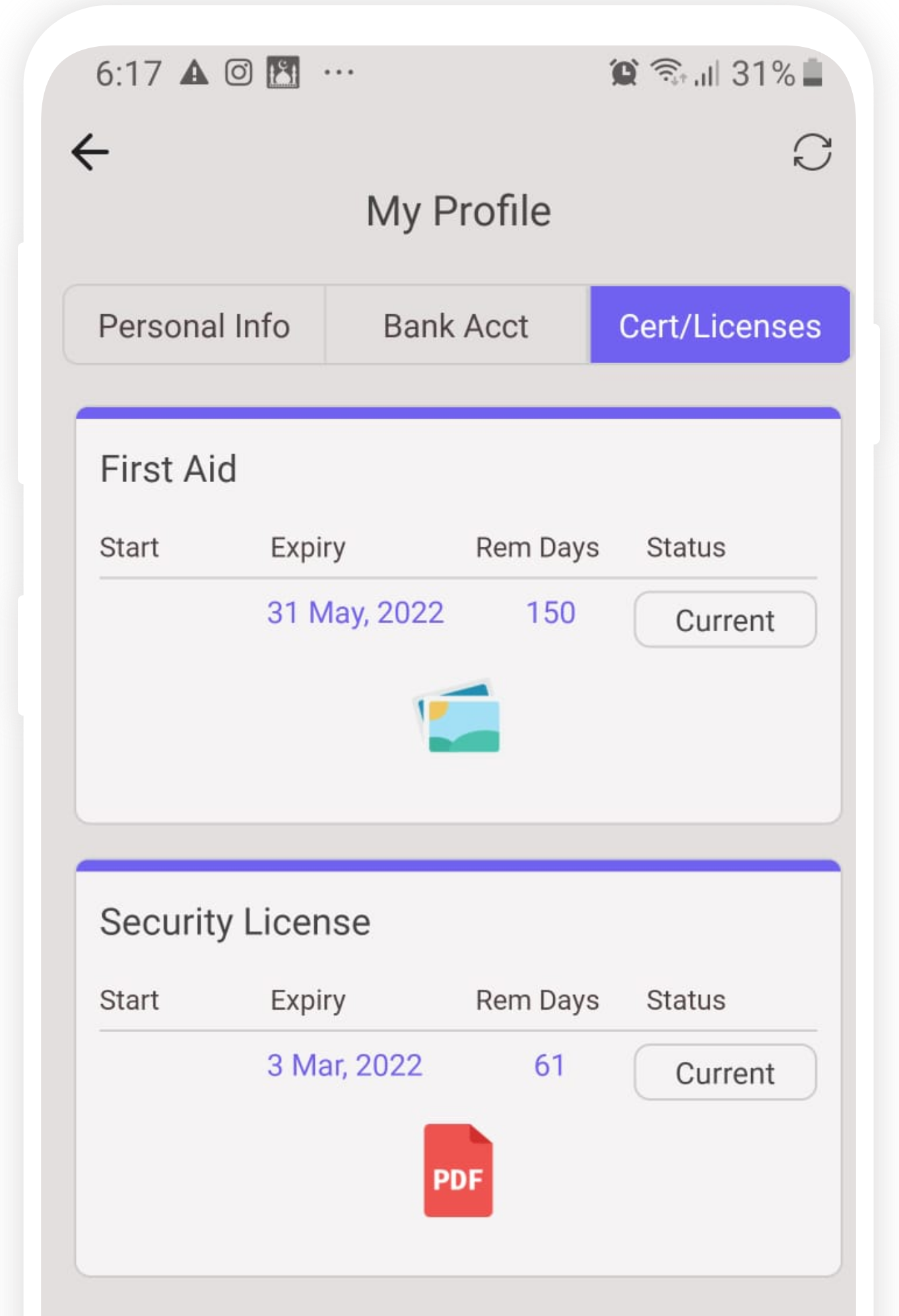
Task: Tap the Current status button for Security License
Action: pos(725,1072)
